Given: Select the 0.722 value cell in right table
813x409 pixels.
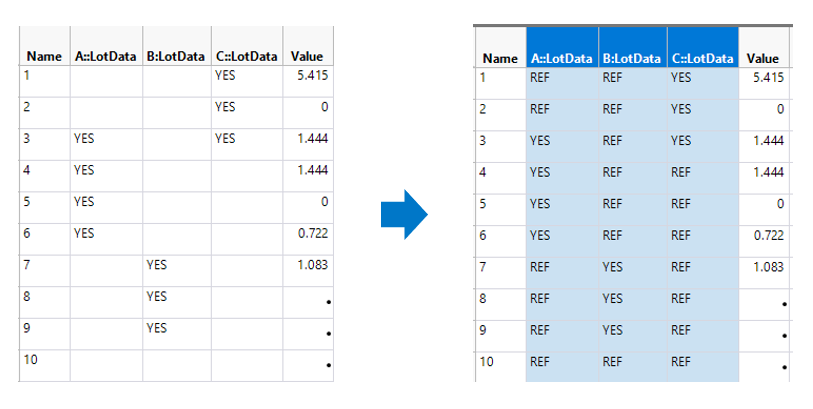Looking at the screenshot, I should tap(767, 235).
